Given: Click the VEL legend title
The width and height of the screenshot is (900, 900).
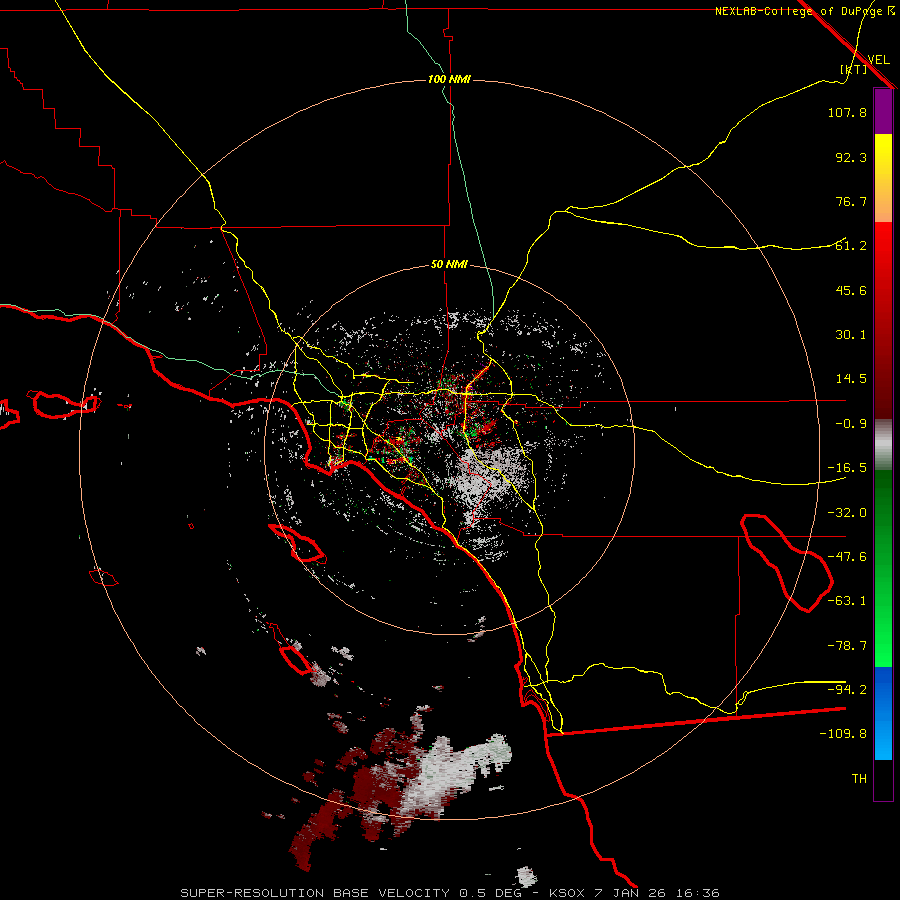Looking at the screenshot, I should click(878, 59).
